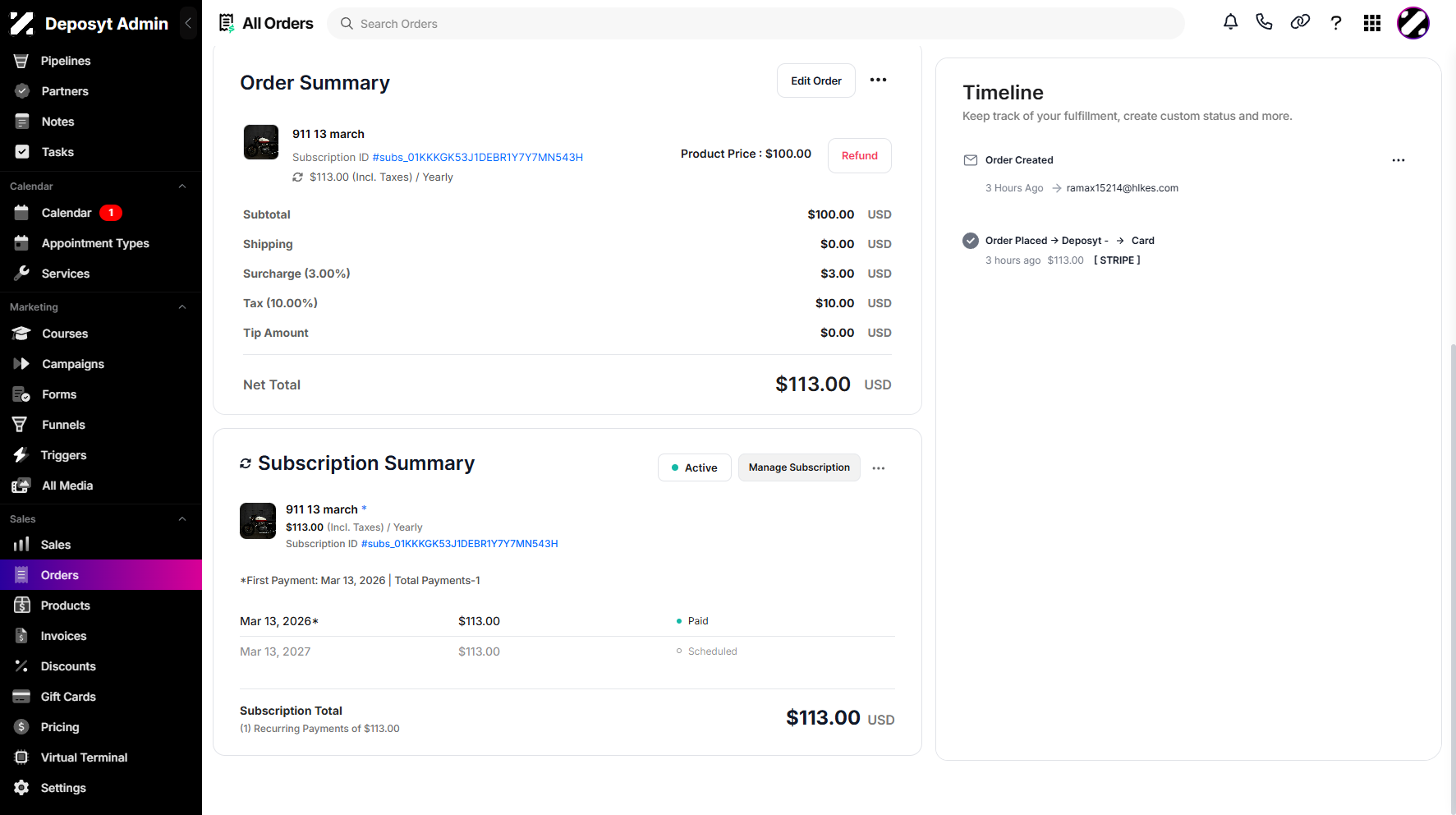Open the apps grid menu
The width and height of the screenshot is (1456, 815).
(x=1372, y=23)
